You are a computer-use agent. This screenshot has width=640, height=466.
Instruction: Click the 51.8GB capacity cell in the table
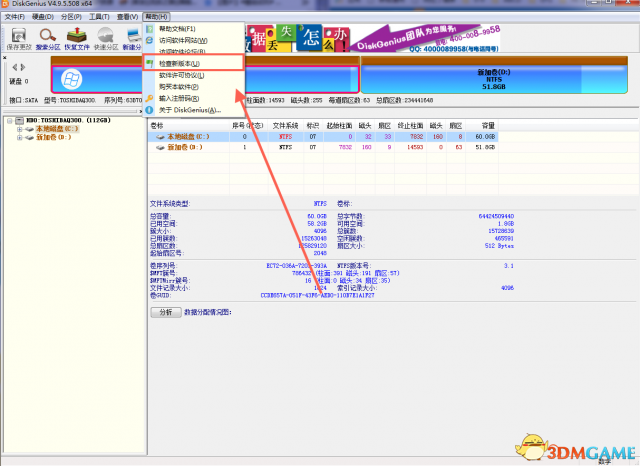(x=485, y=147)
